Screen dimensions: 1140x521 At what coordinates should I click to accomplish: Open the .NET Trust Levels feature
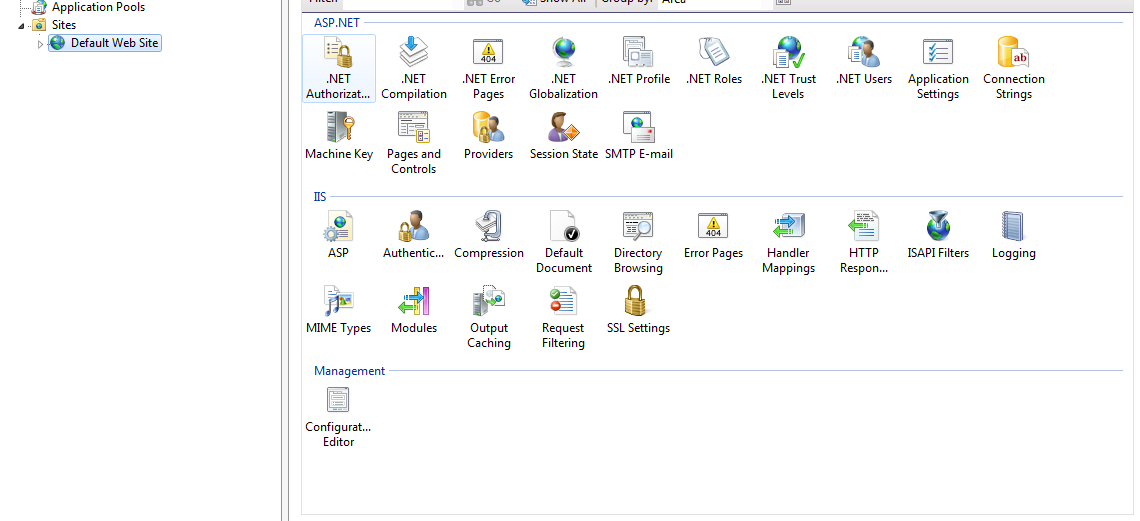(x=788, y=68)
